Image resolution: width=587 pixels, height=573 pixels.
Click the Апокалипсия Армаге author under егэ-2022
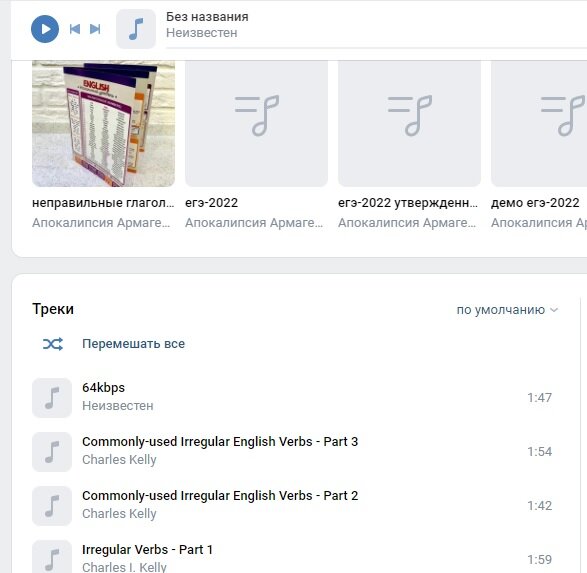click(x=254, y=223)
